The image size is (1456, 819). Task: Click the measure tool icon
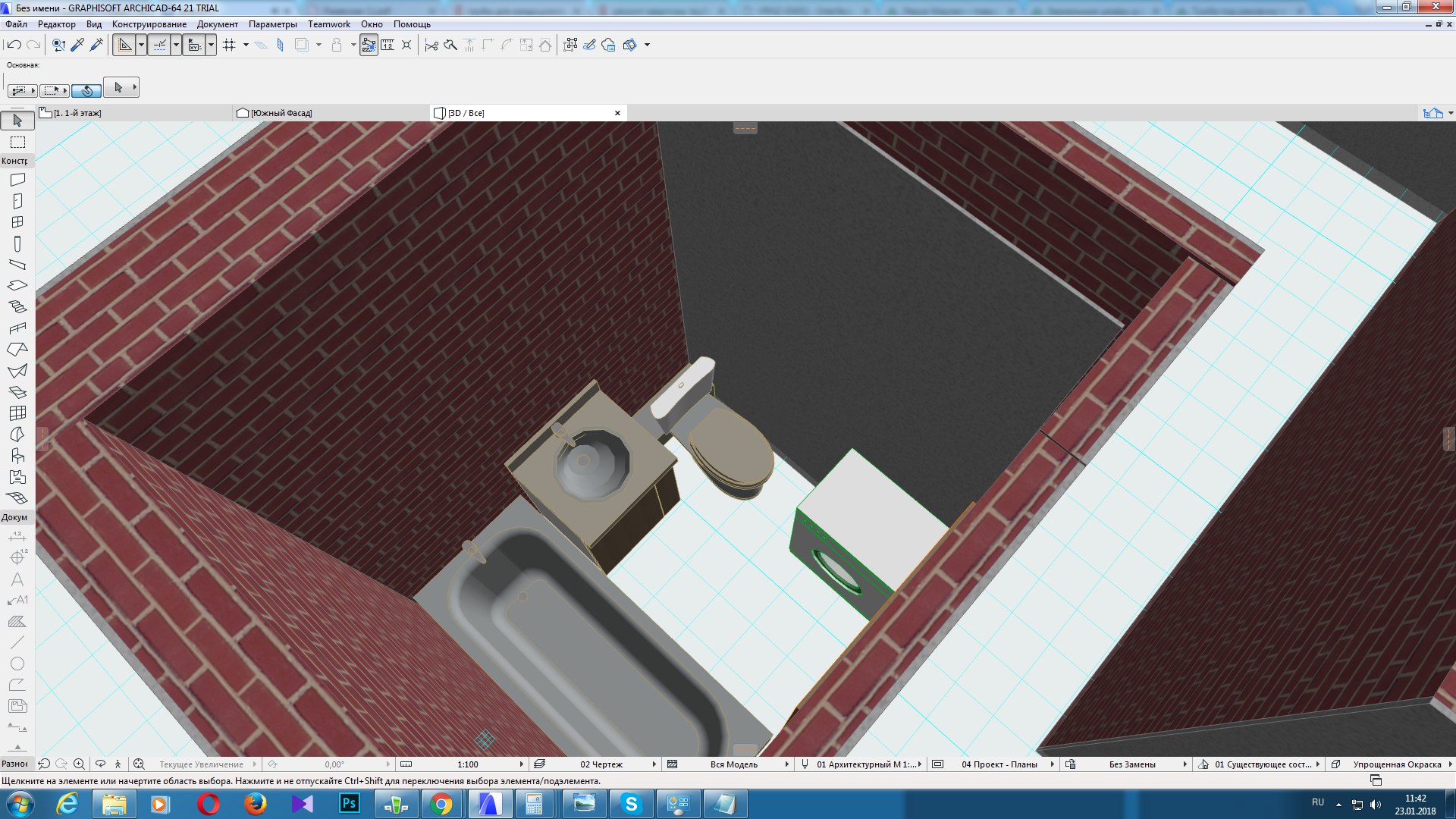click(388, 45)
